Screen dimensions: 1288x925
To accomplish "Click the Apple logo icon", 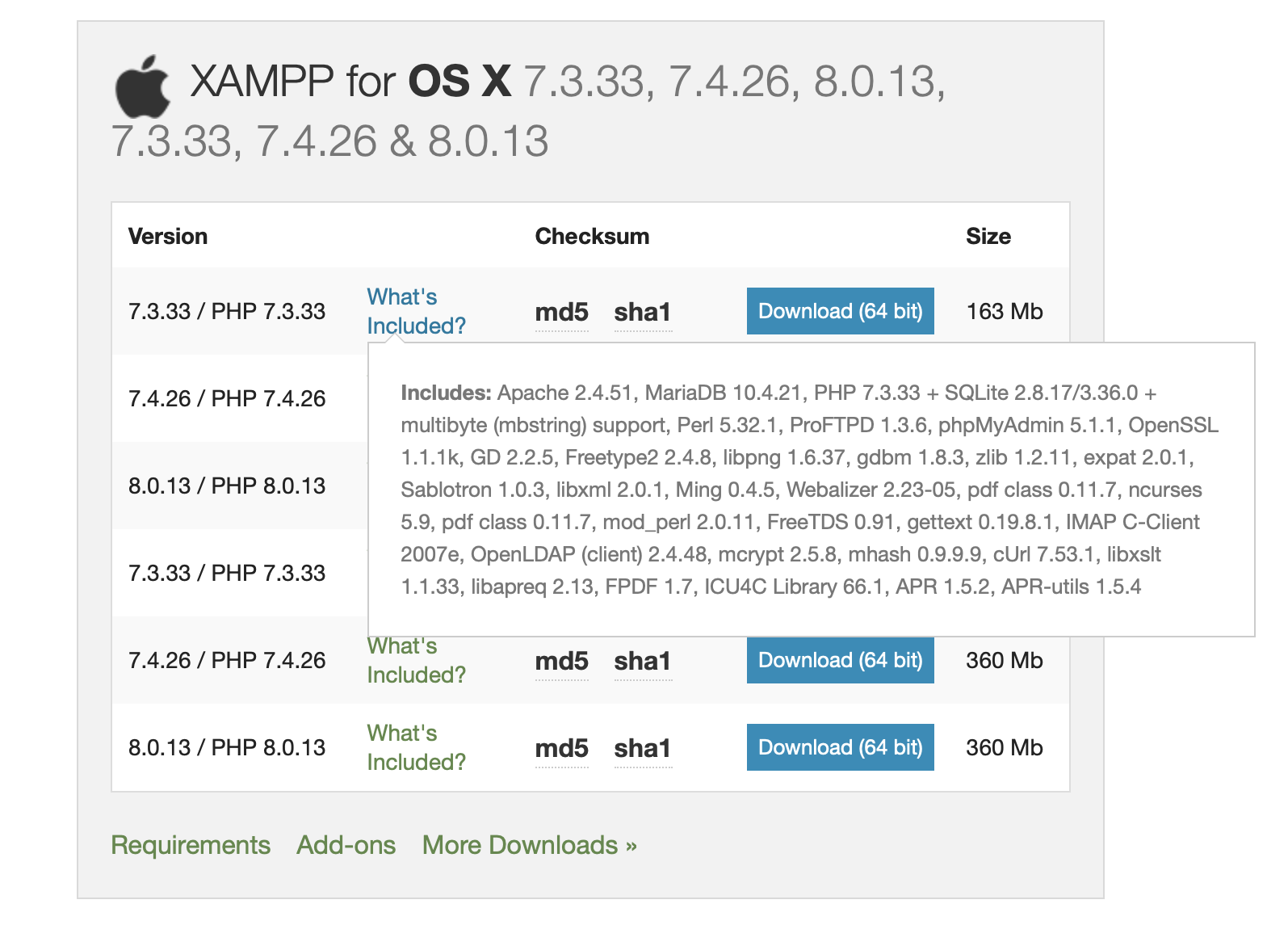I will 142,87.
